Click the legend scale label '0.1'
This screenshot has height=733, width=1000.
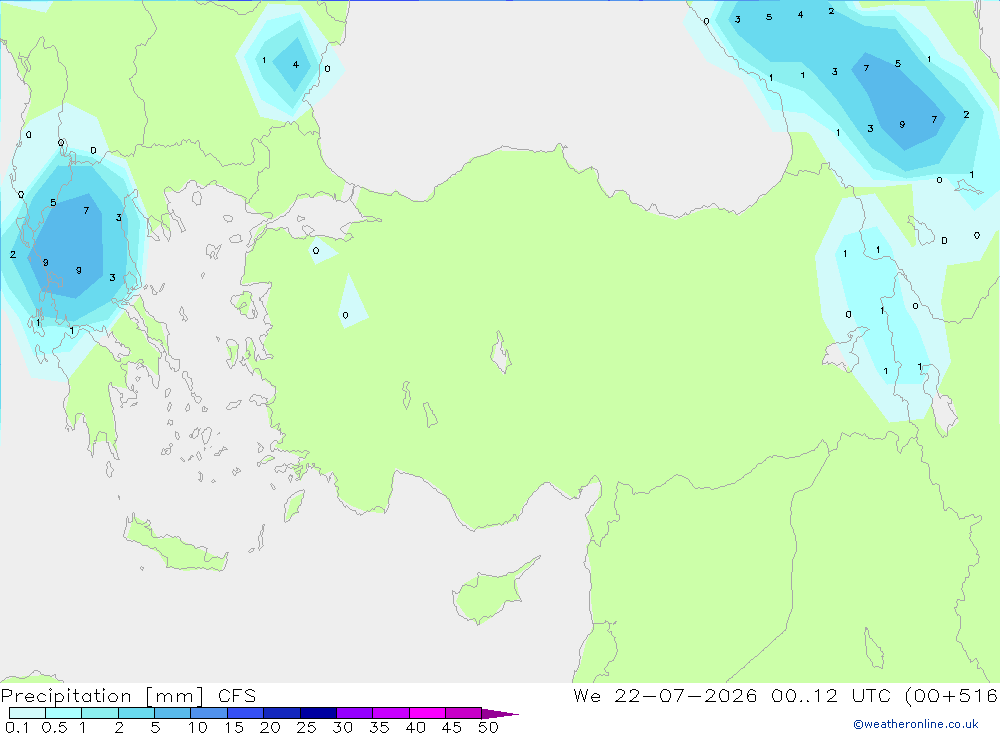pyautogui.click(x=17, y=727)
